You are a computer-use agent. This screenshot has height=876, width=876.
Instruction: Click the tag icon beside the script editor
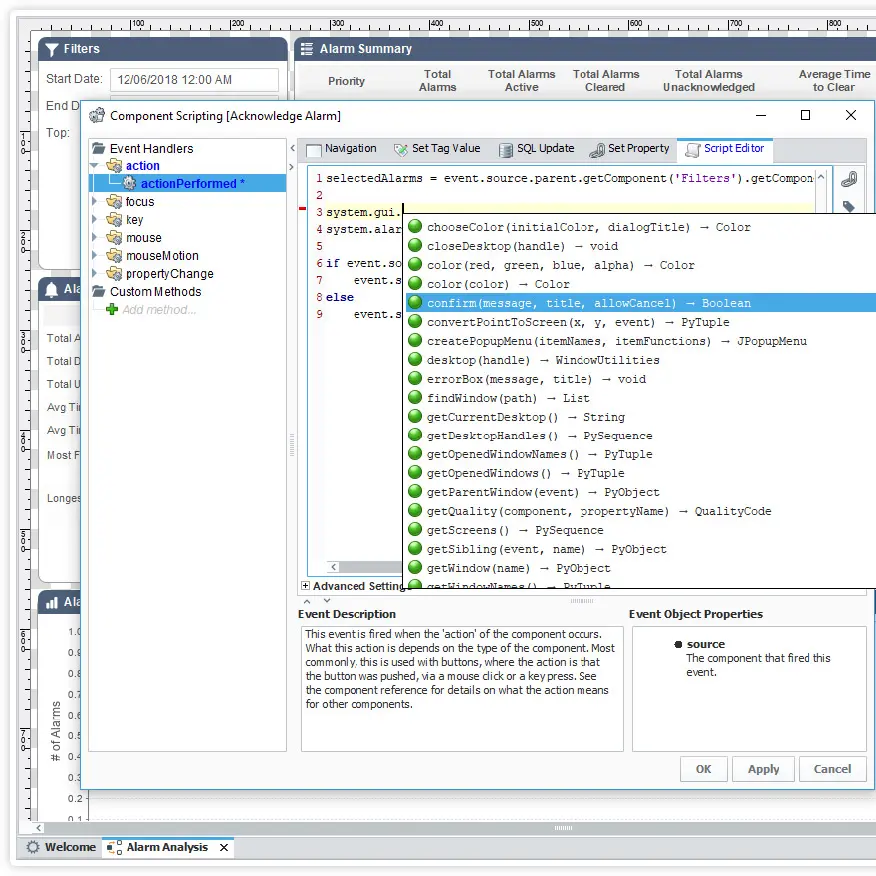848,207
